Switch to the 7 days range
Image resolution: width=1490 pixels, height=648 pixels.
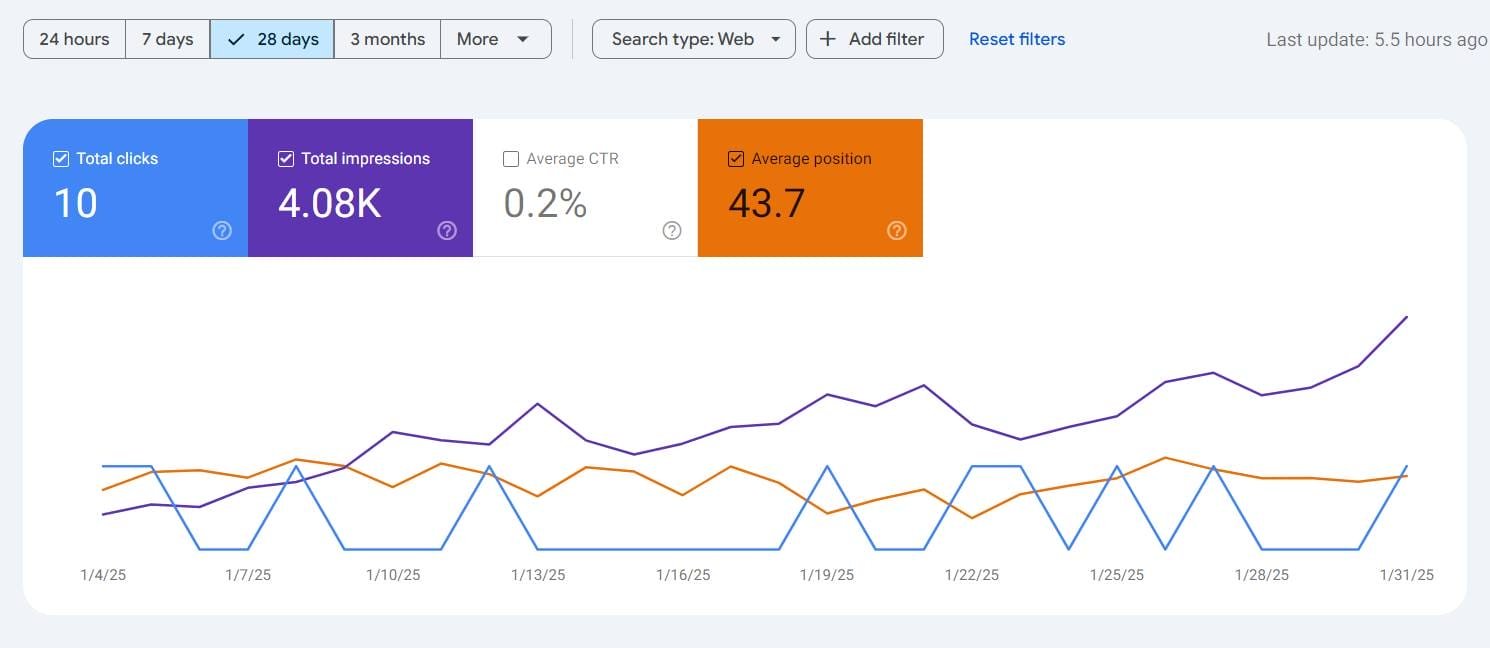[167, 39]
